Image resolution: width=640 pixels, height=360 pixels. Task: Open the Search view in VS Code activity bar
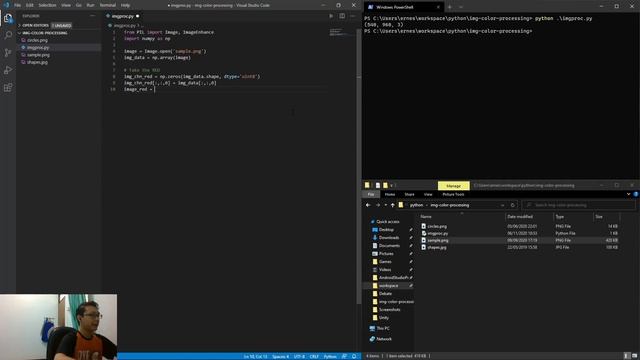8,35
